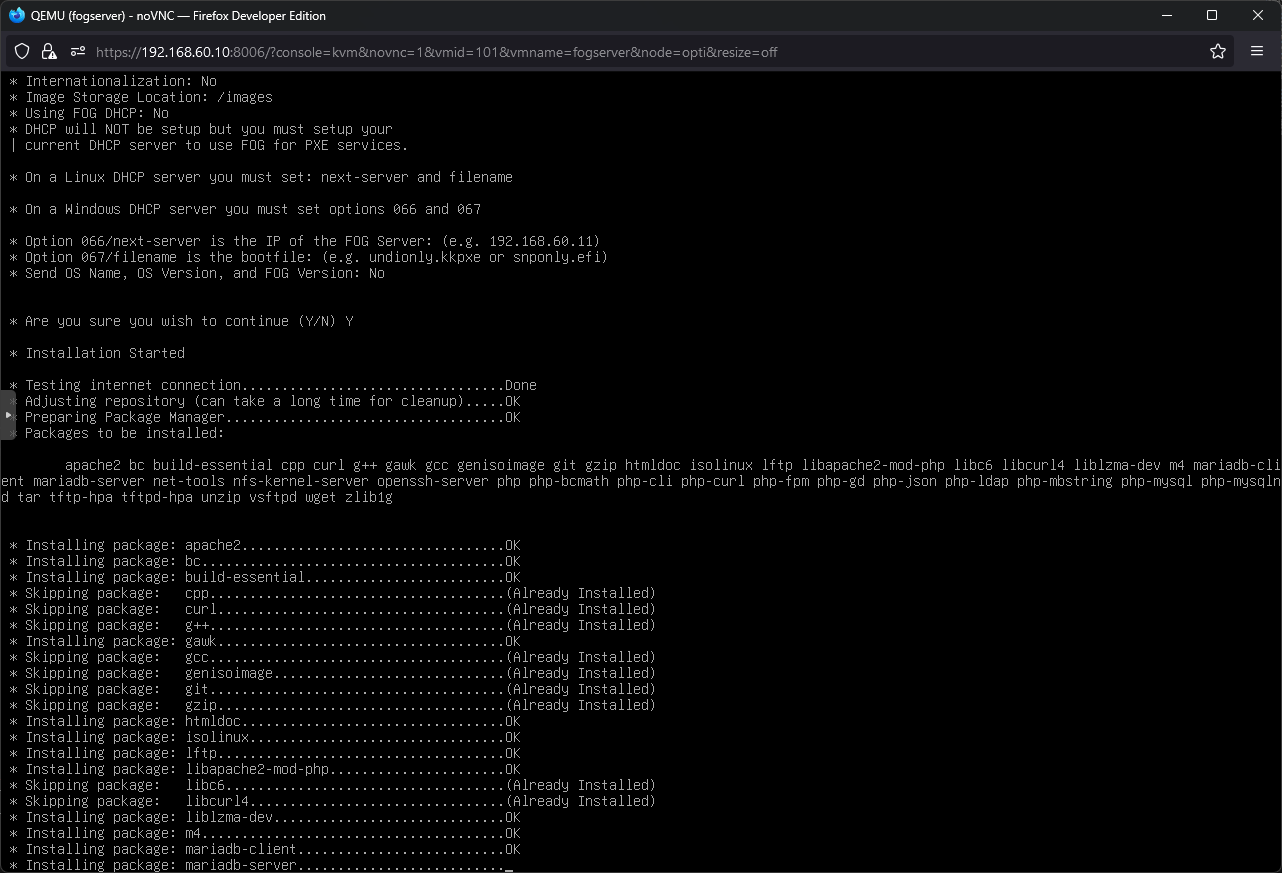Screen dimensions: 1282x873
Task: Click the 'Installing package: bc' line
Action: coord(265,561)
